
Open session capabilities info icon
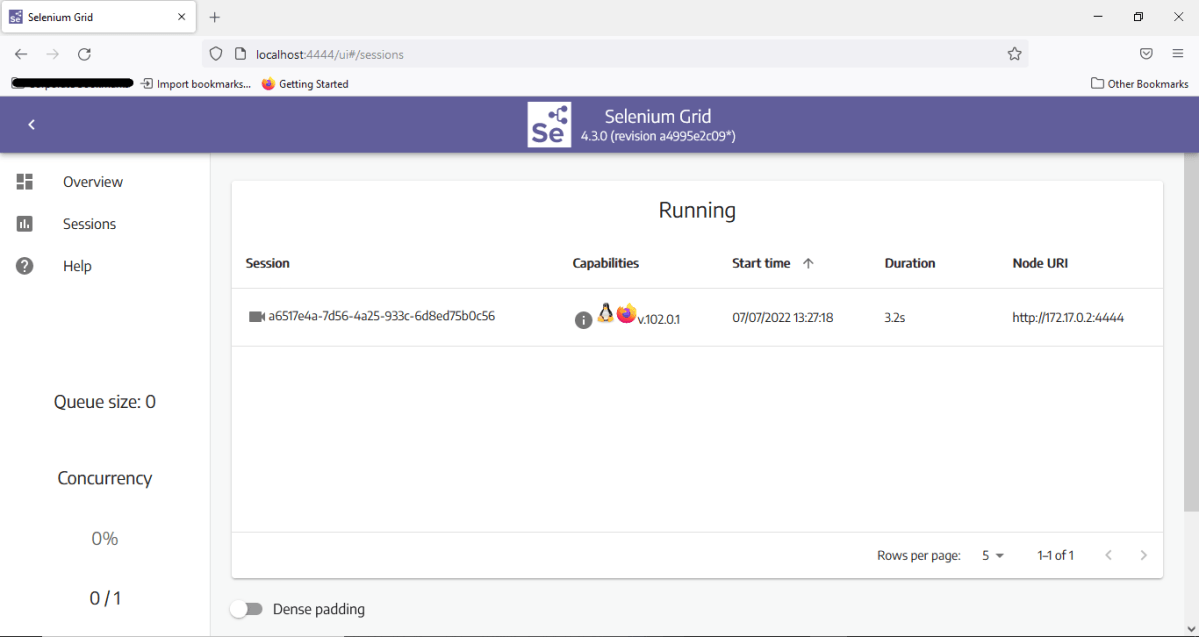pos(584,320)
